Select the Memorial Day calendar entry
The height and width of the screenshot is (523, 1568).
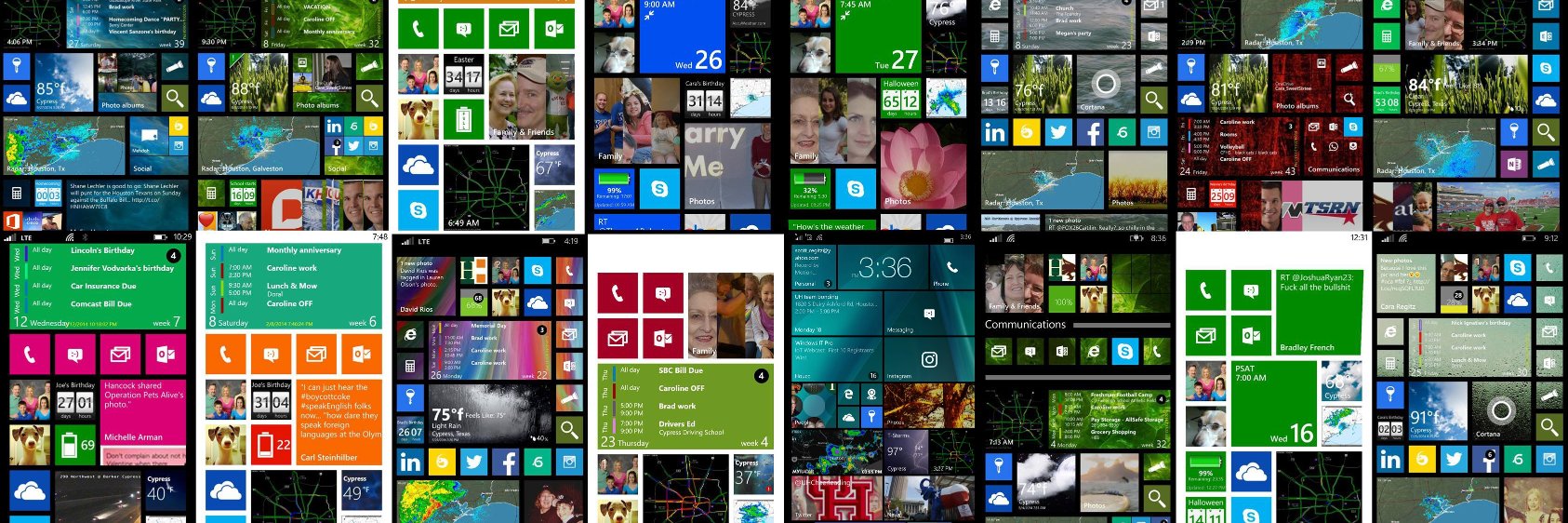click(488, 326)
